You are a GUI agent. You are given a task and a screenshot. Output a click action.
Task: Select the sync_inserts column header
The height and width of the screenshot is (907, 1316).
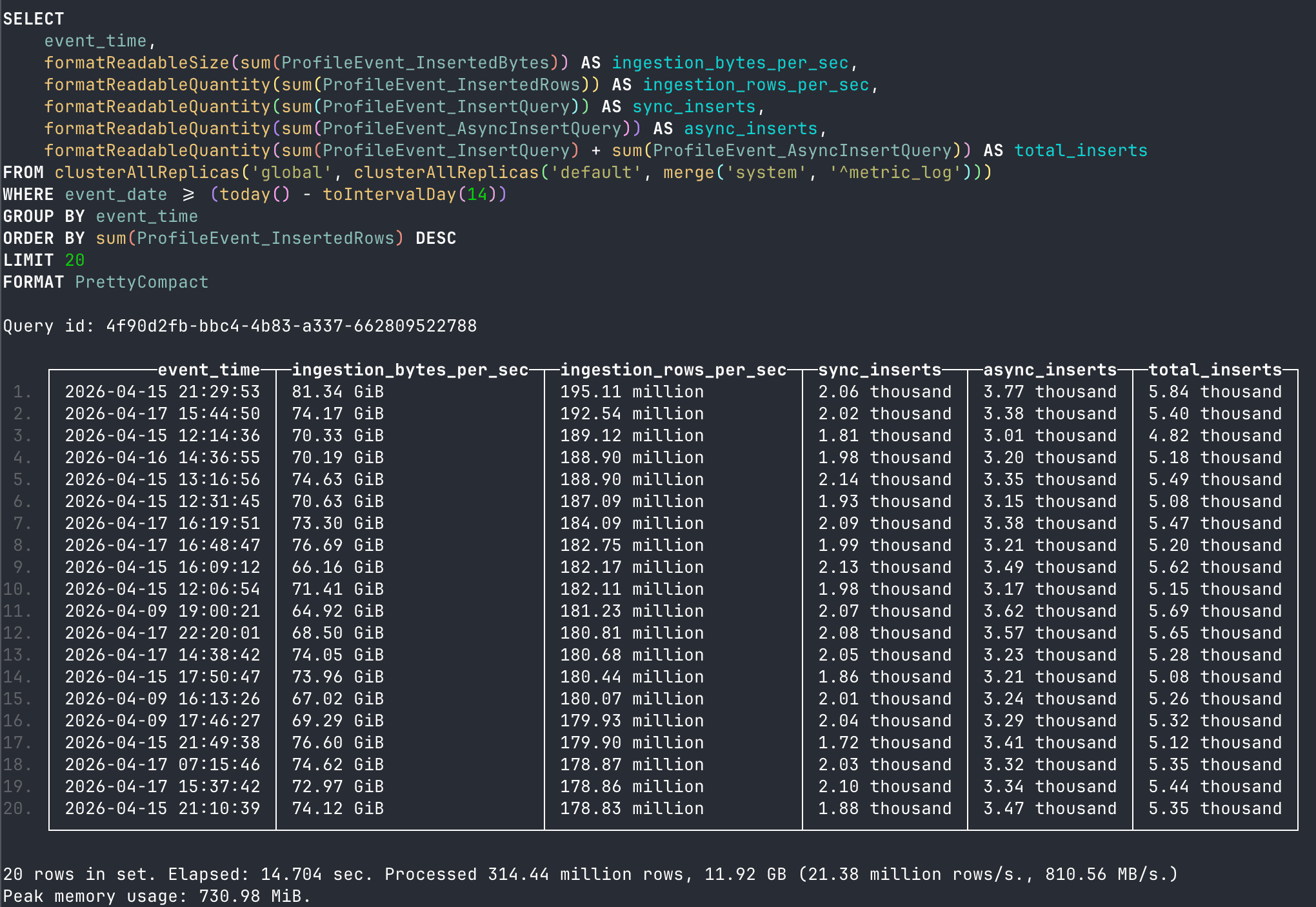880,370
